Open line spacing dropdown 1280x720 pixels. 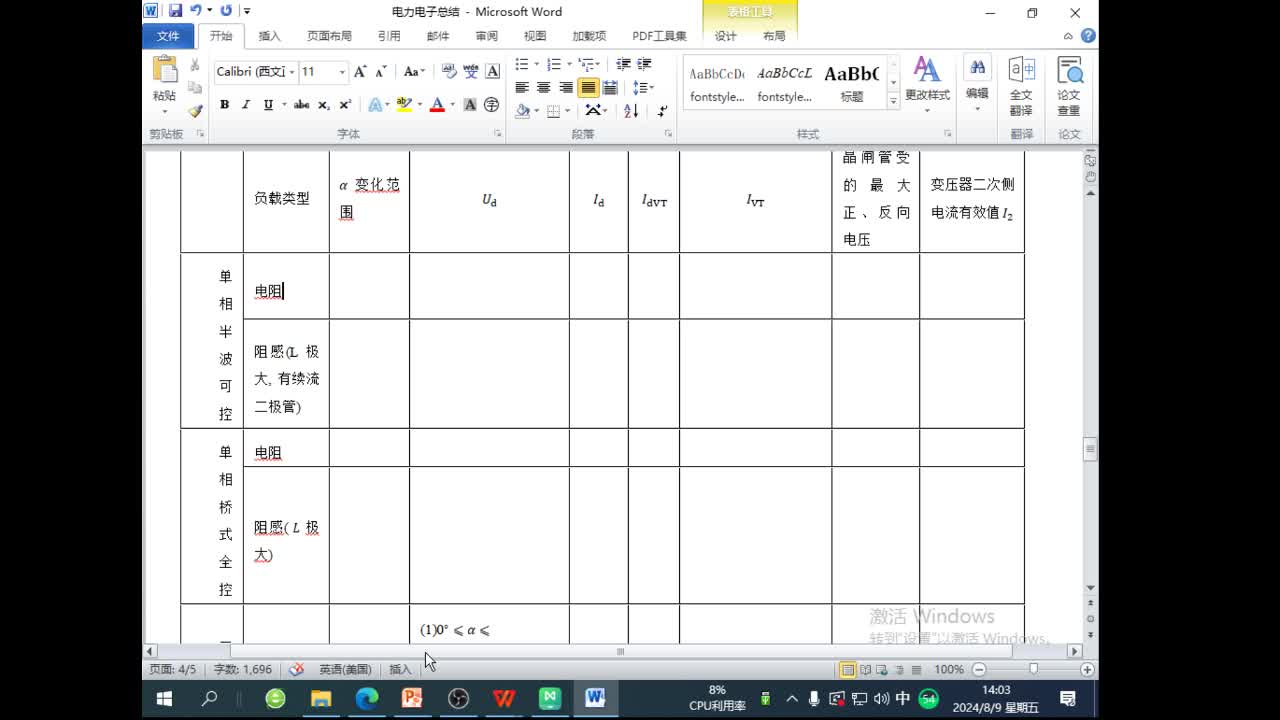[643, 88]
